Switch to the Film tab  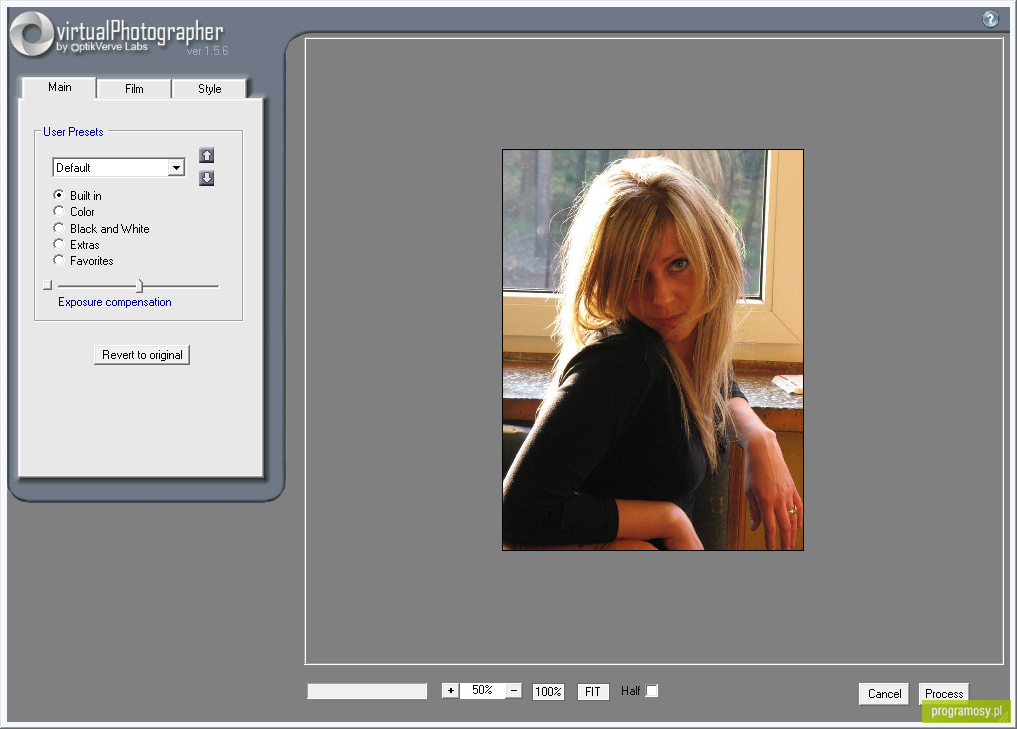(x=134, y=89)
